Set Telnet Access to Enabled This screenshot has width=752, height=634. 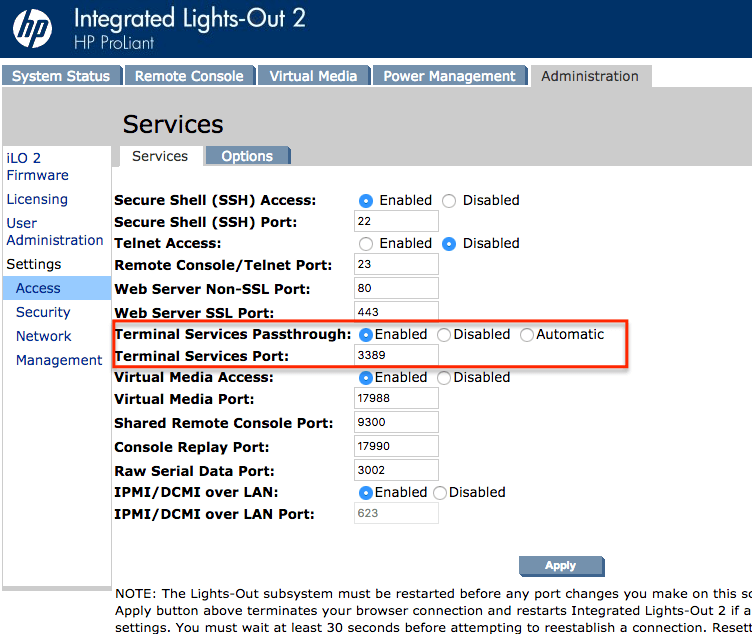tap(365, 244)
